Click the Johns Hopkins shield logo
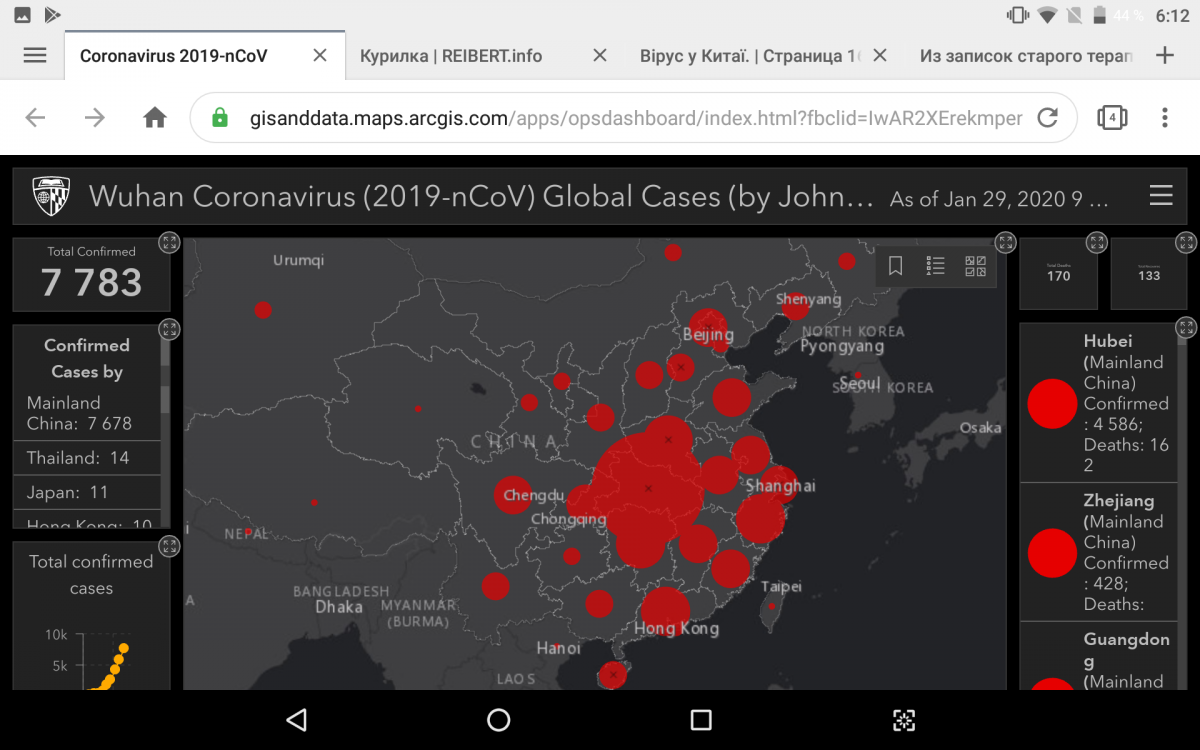 pos(51,196)
